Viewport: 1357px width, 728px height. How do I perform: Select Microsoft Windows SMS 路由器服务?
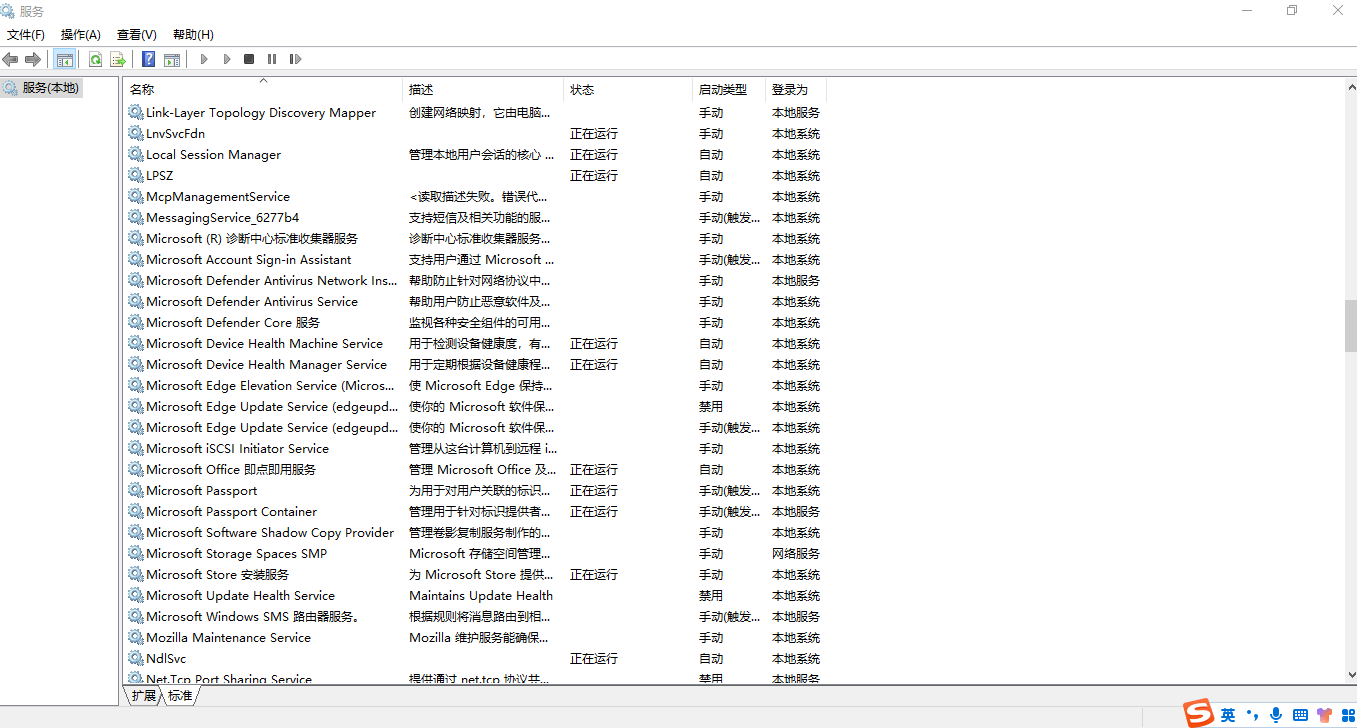(253, 616)
